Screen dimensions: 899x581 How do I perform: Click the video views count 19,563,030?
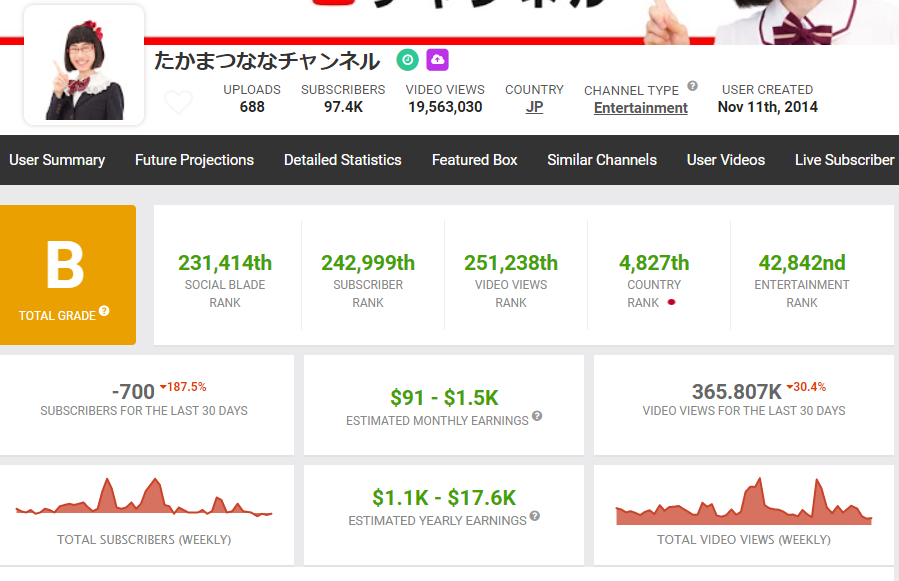[x=445, y=107]
